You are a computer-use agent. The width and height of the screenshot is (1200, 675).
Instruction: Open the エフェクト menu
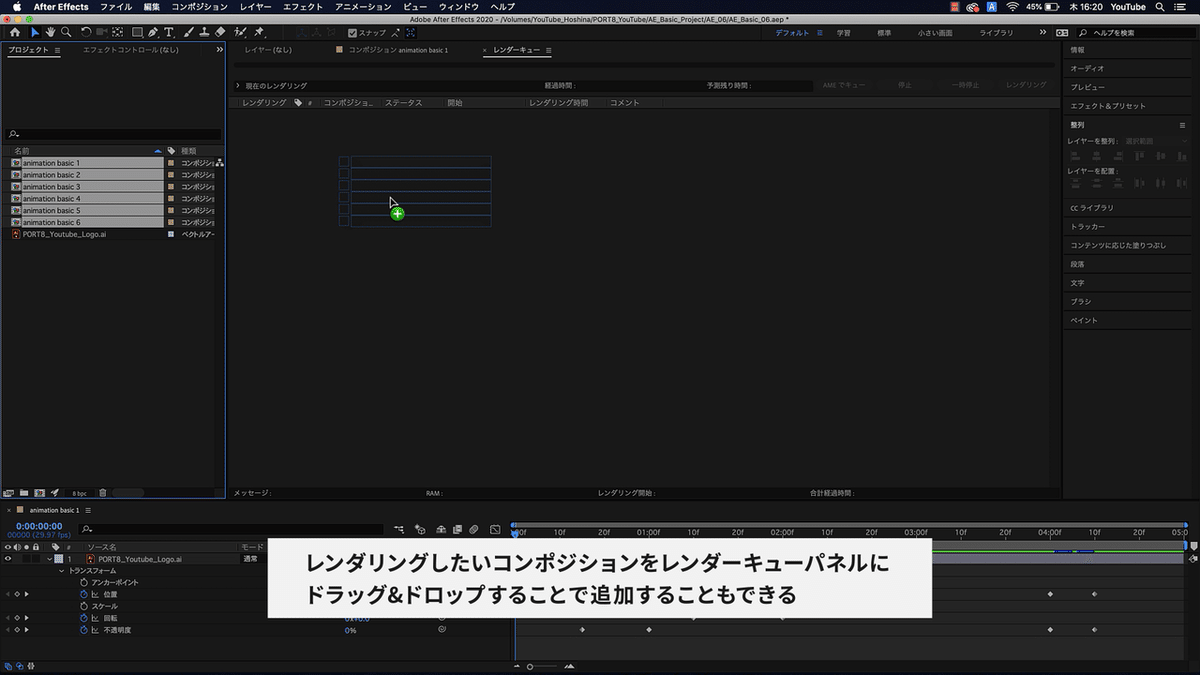303,6
